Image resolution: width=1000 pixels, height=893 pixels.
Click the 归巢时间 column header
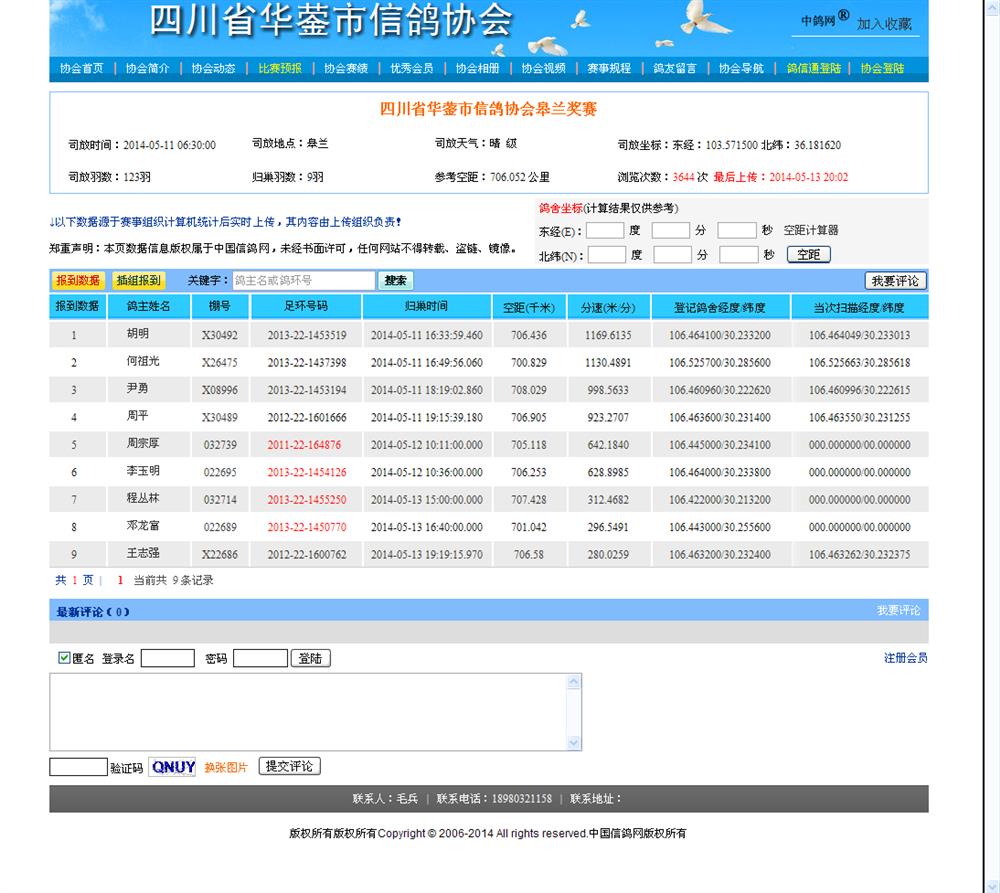click(427, 306)
